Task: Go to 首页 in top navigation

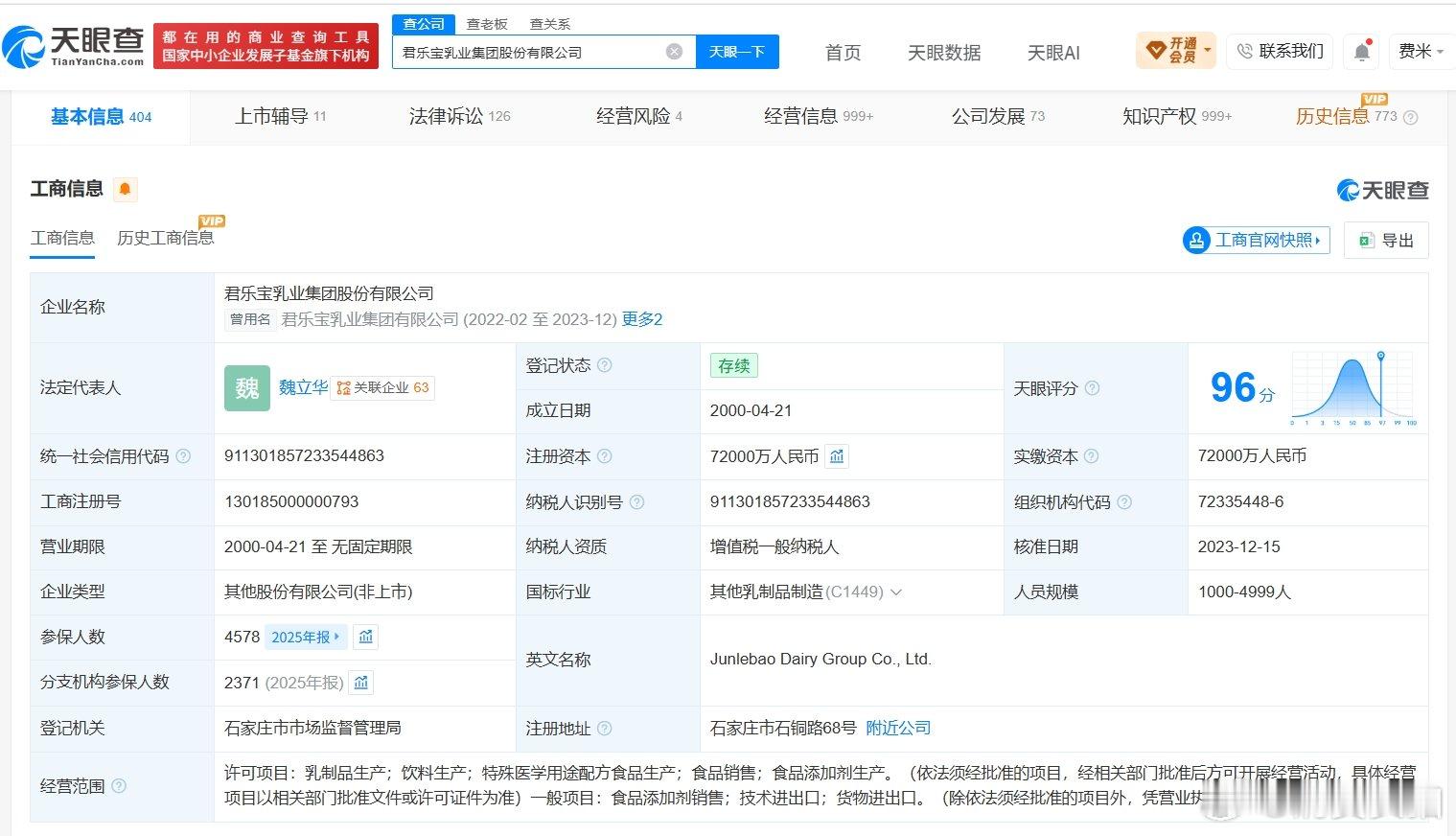Action: 844,53
